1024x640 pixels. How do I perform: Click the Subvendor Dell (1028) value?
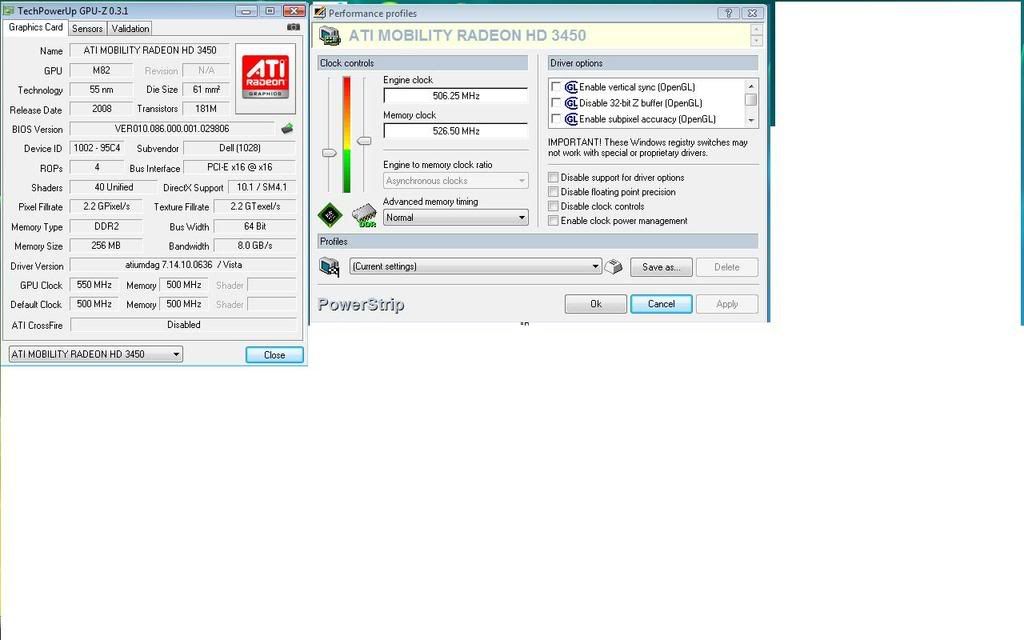240,148
